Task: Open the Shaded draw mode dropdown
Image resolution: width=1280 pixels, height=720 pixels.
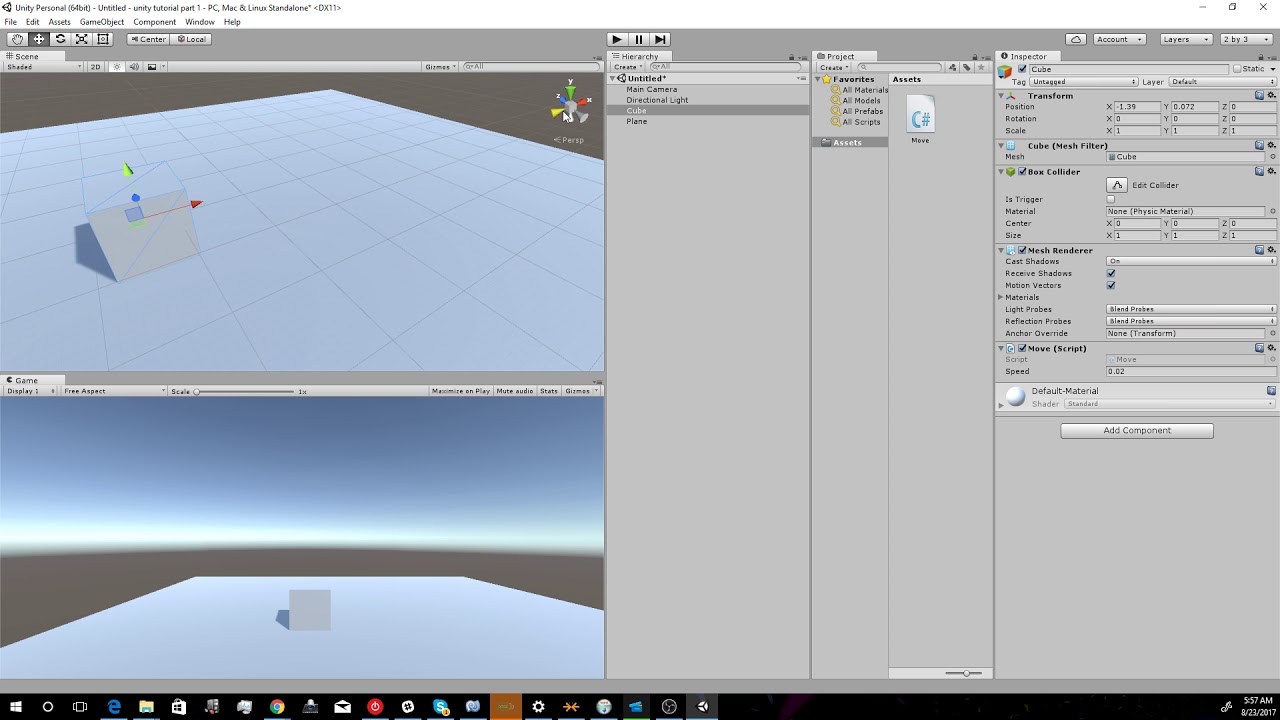Action: tap(44, 67)
